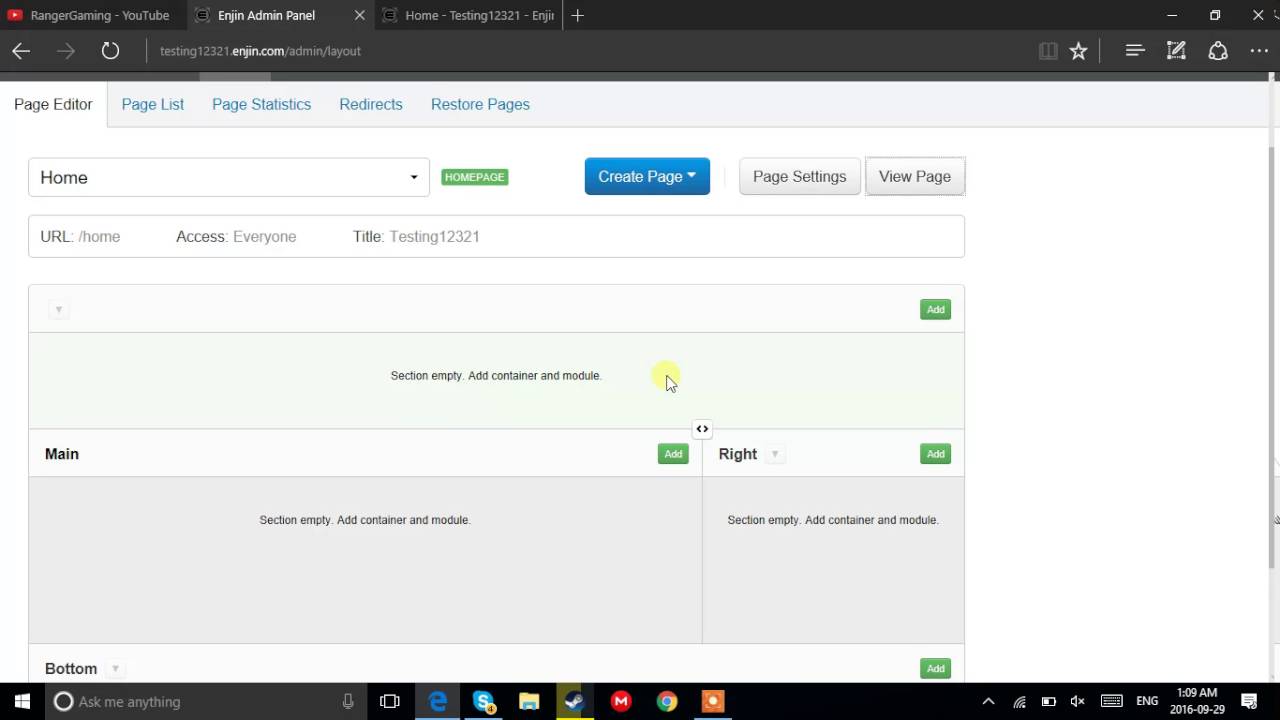
Task: Click the Title: Testing12321 text
Action: [x=416, y=237]
